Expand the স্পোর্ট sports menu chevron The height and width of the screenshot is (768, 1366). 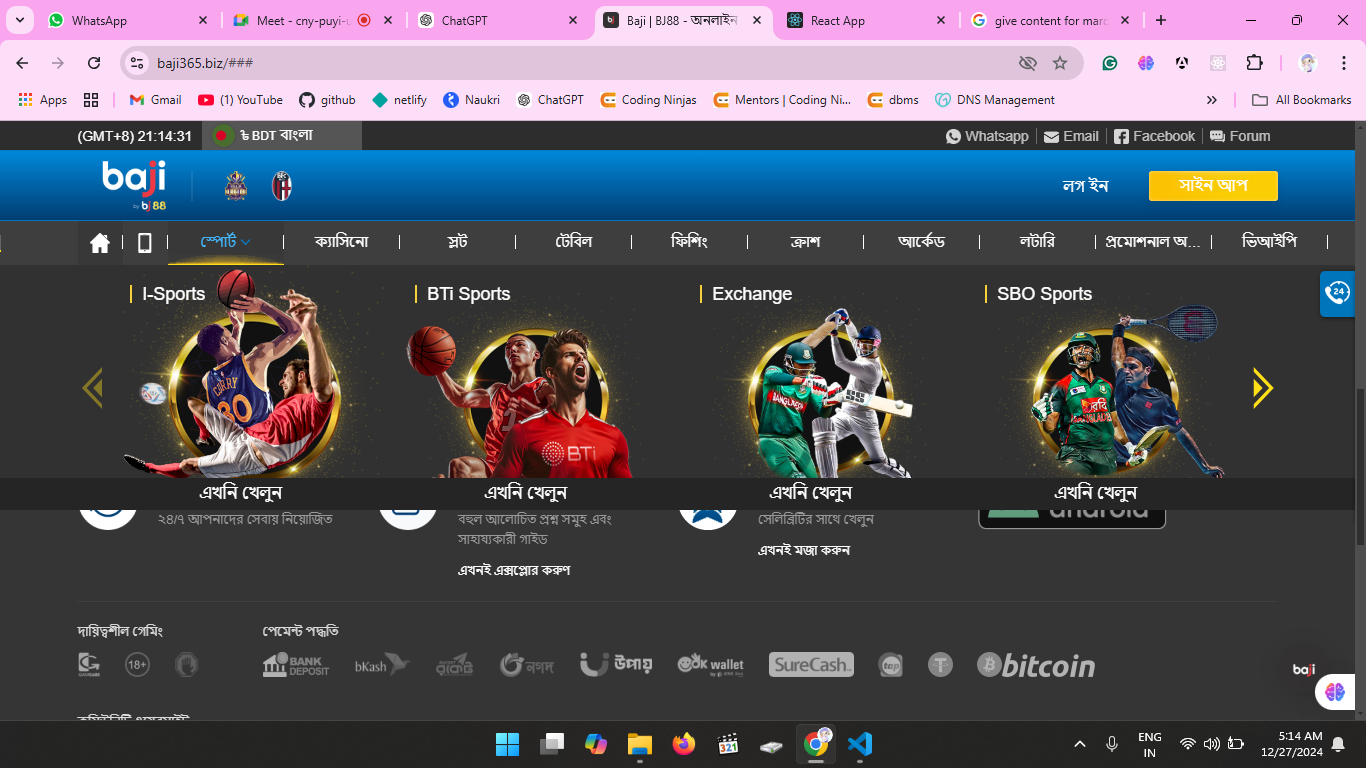[246, 242]
